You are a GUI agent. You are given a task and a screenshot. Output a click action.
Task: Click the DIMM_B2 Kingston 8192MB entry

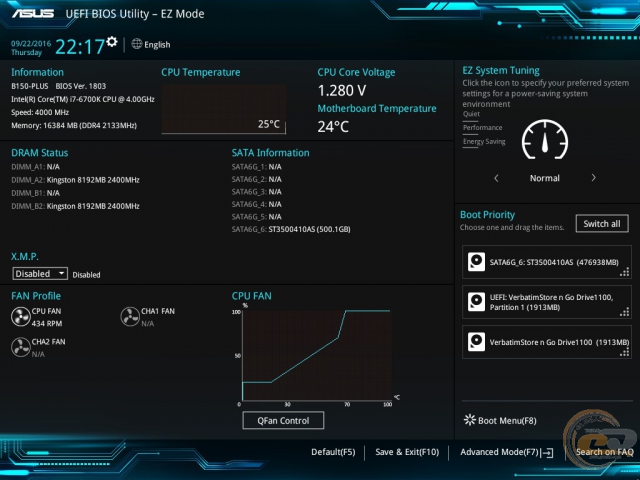(76, 206)
